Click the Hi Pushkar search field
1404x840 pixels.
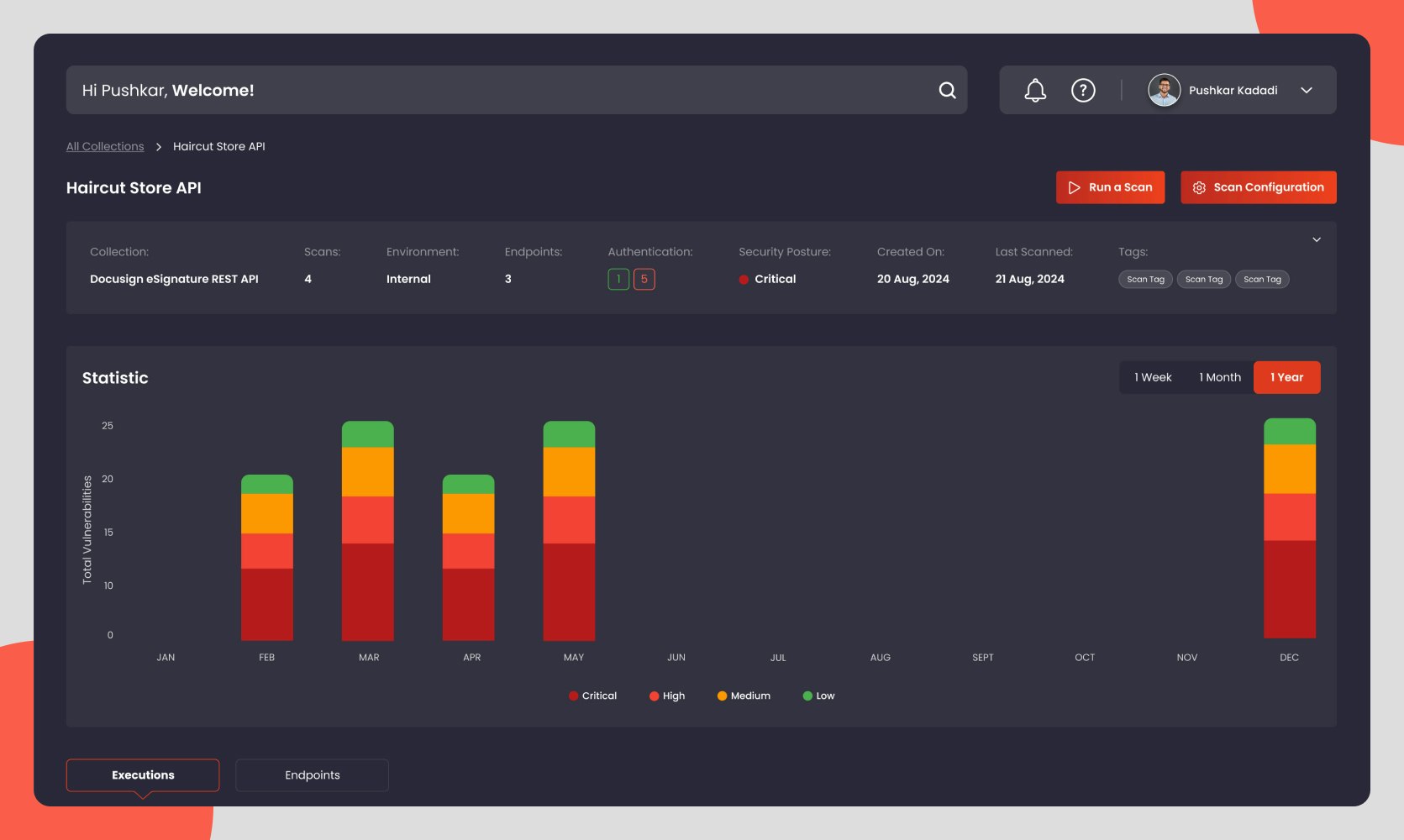(517, 90)
